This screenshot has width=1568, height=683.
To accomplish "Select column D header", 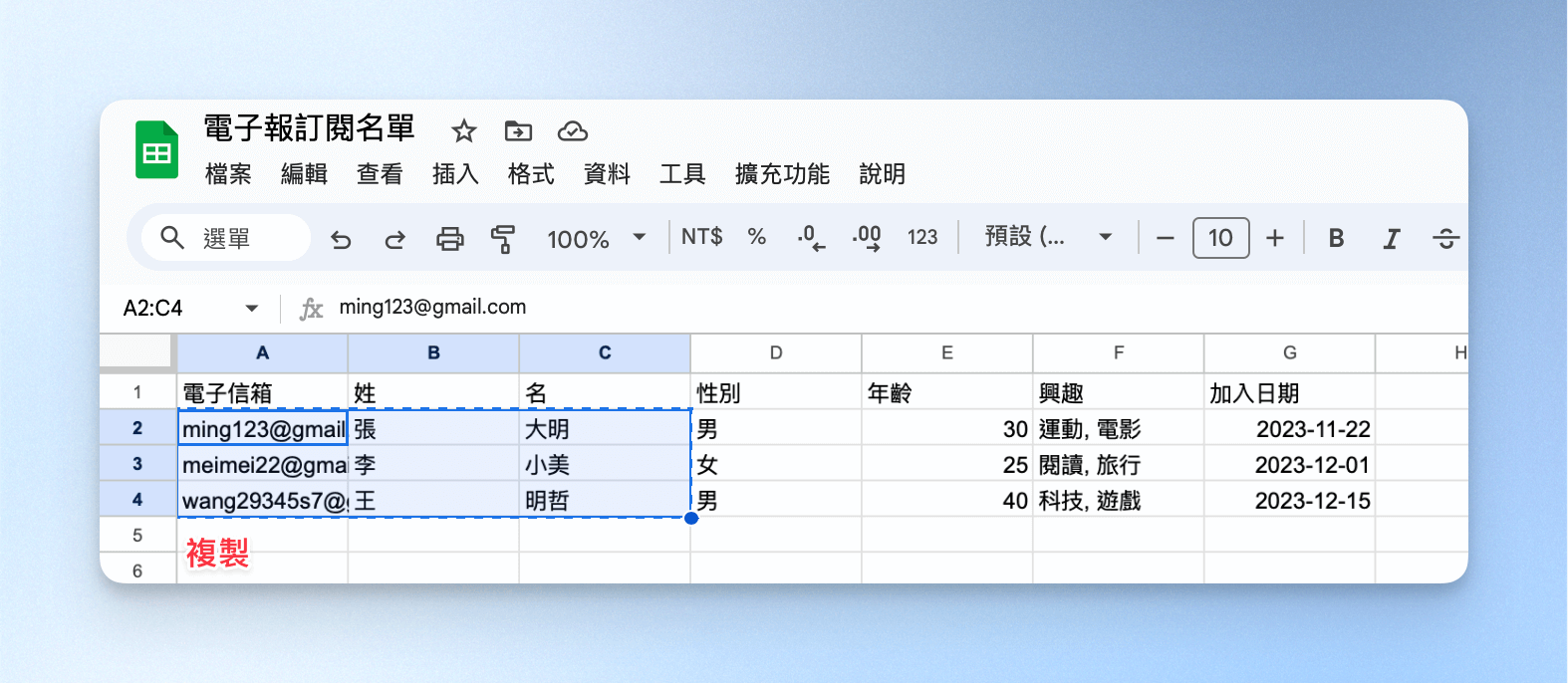I will pos(776,353).
